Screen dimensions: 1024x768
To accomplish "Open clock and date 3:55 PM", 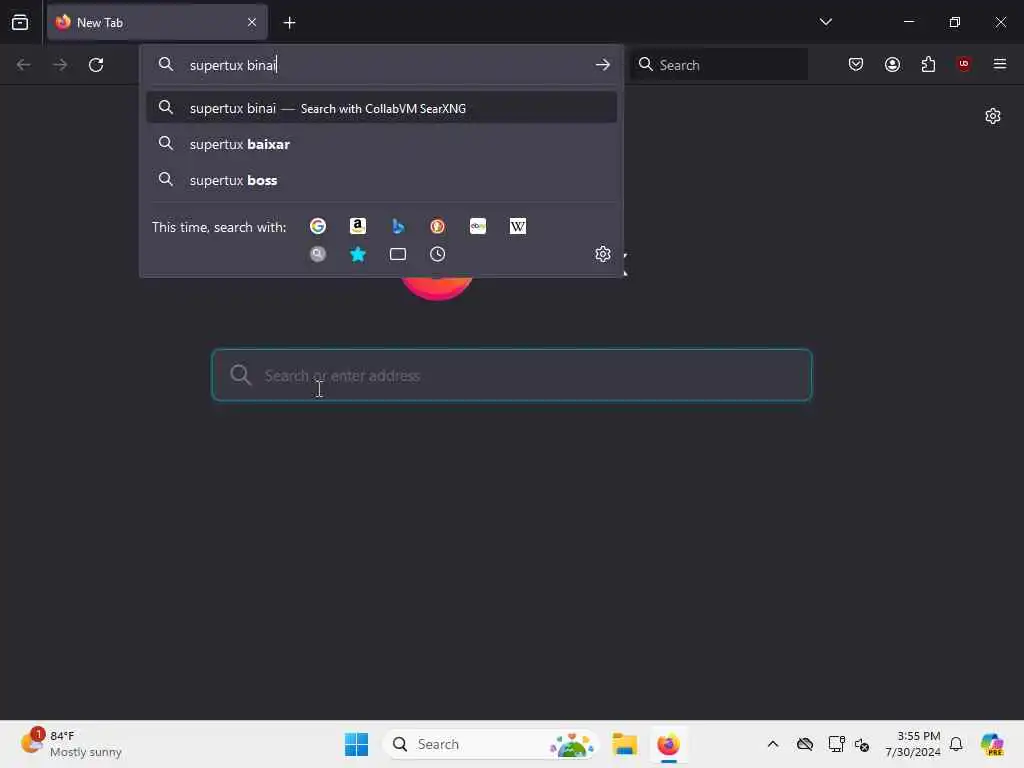I will [x=912, y=744].
